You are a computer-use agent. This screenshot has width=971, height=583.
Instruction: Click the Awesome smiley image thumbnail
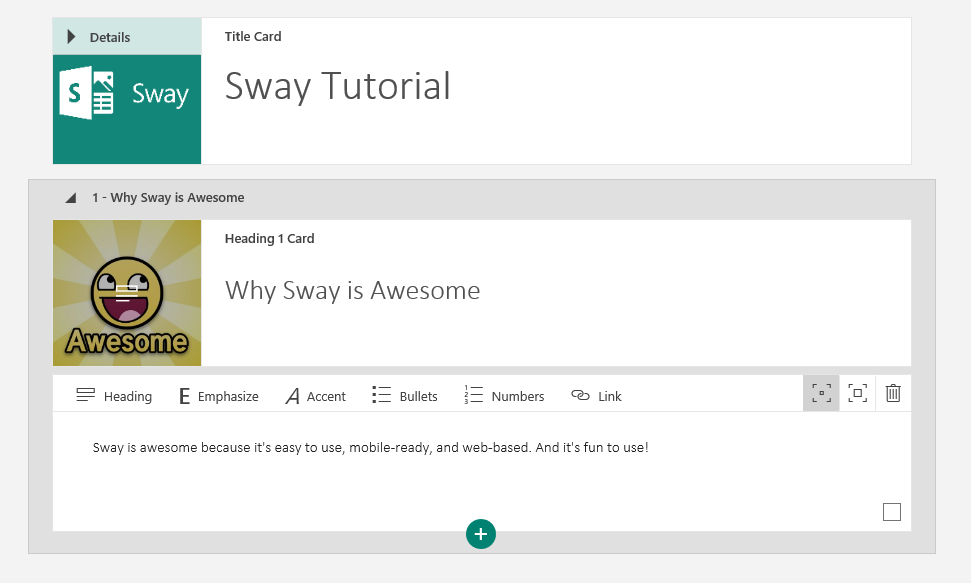(x=127, y=293)
